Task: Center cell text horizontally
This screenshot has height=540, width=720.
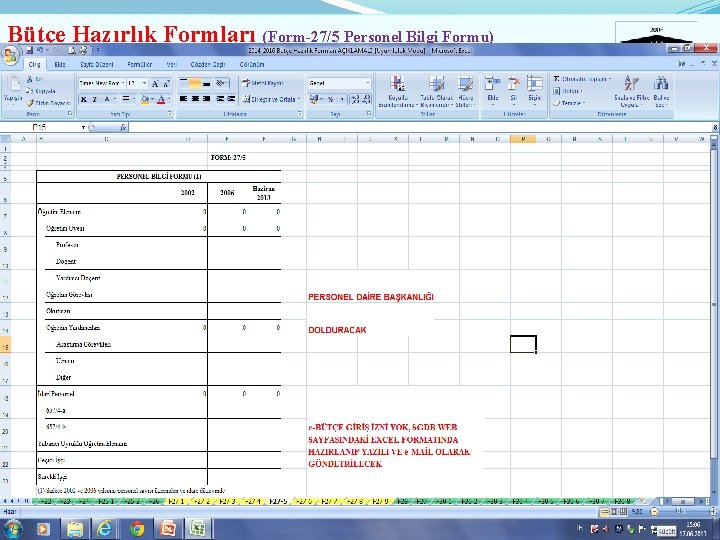Action: coord(195,99)
